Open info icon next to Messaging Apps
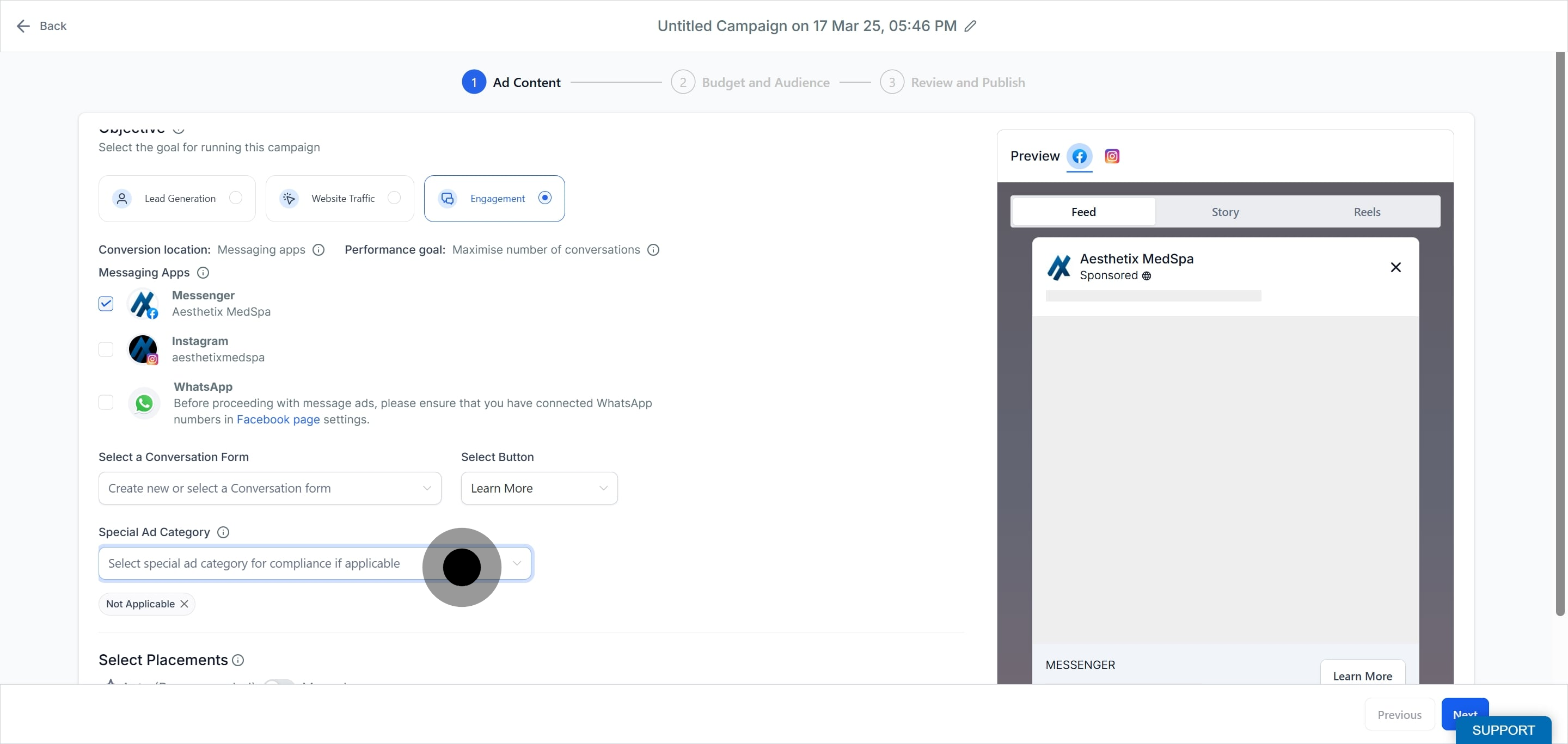This screenshot has height=744, width=1568. pyautogui.click(x=203, y=273)
